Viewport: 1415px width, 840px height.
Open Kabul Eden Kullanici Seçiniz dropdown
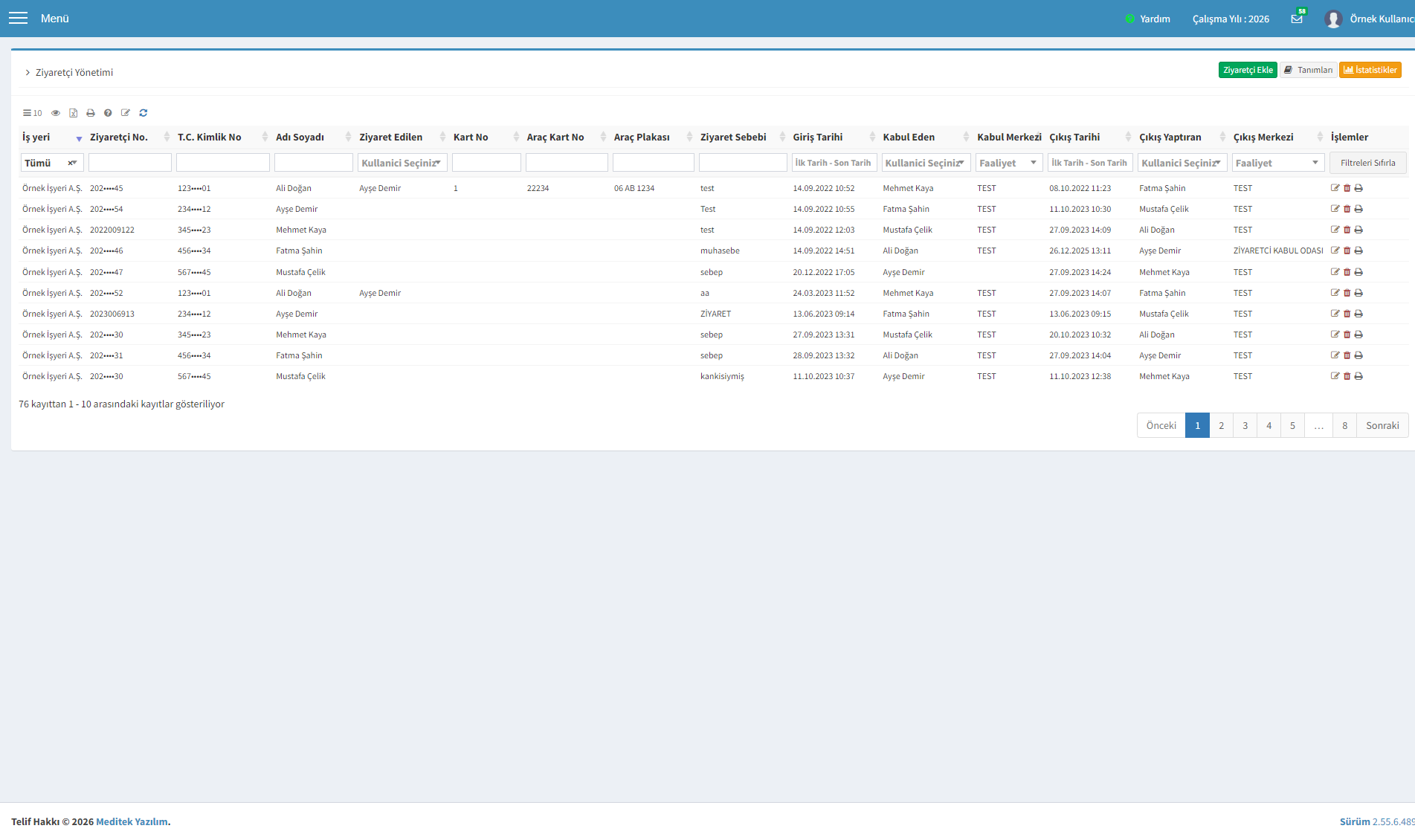(926, 163)
